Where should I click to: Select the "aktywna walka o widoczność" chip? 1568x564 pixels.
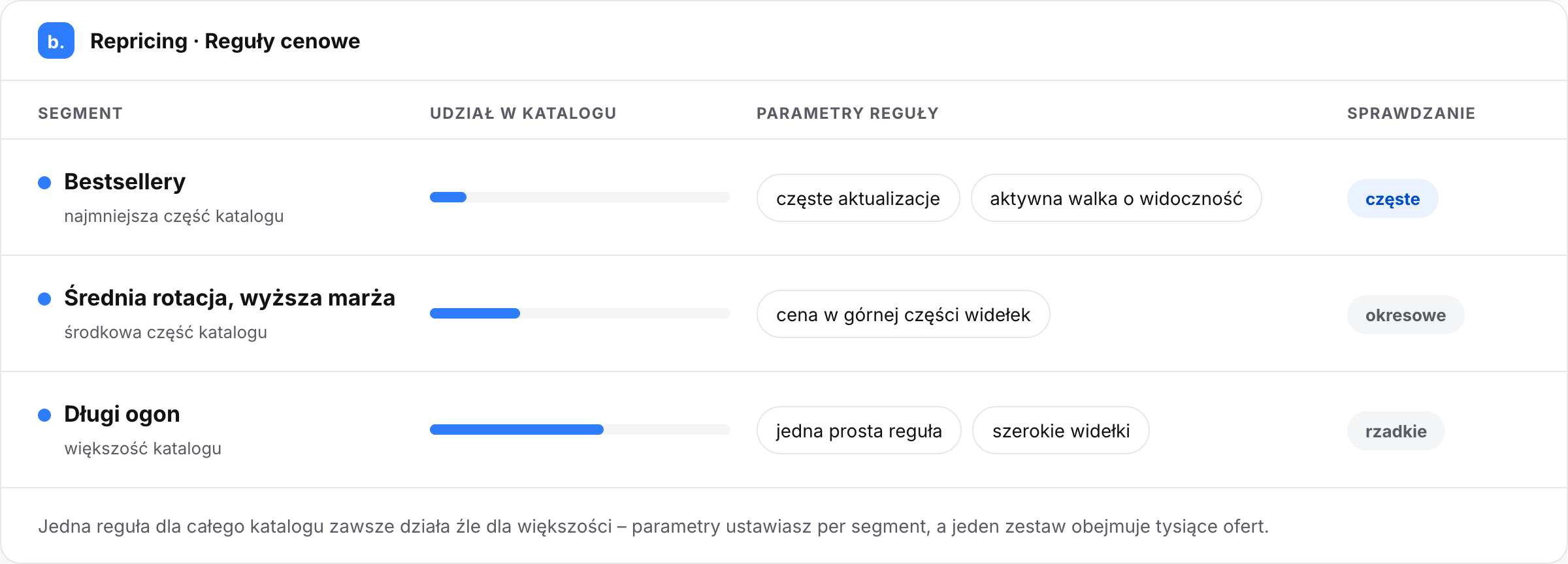coord(1116,198)
